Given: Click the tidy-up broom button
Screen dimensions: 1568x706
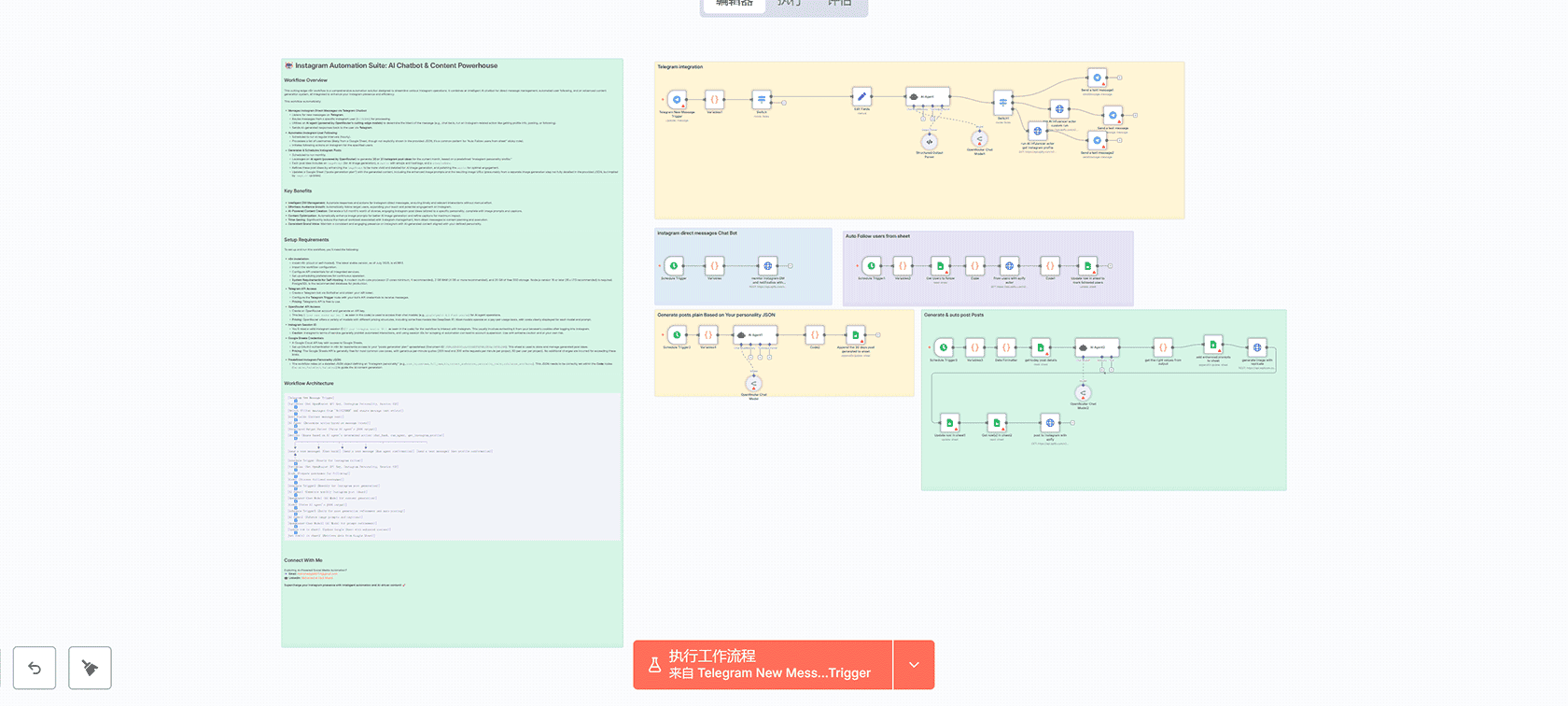Looking at the screenshot, I should pos(90,668).
